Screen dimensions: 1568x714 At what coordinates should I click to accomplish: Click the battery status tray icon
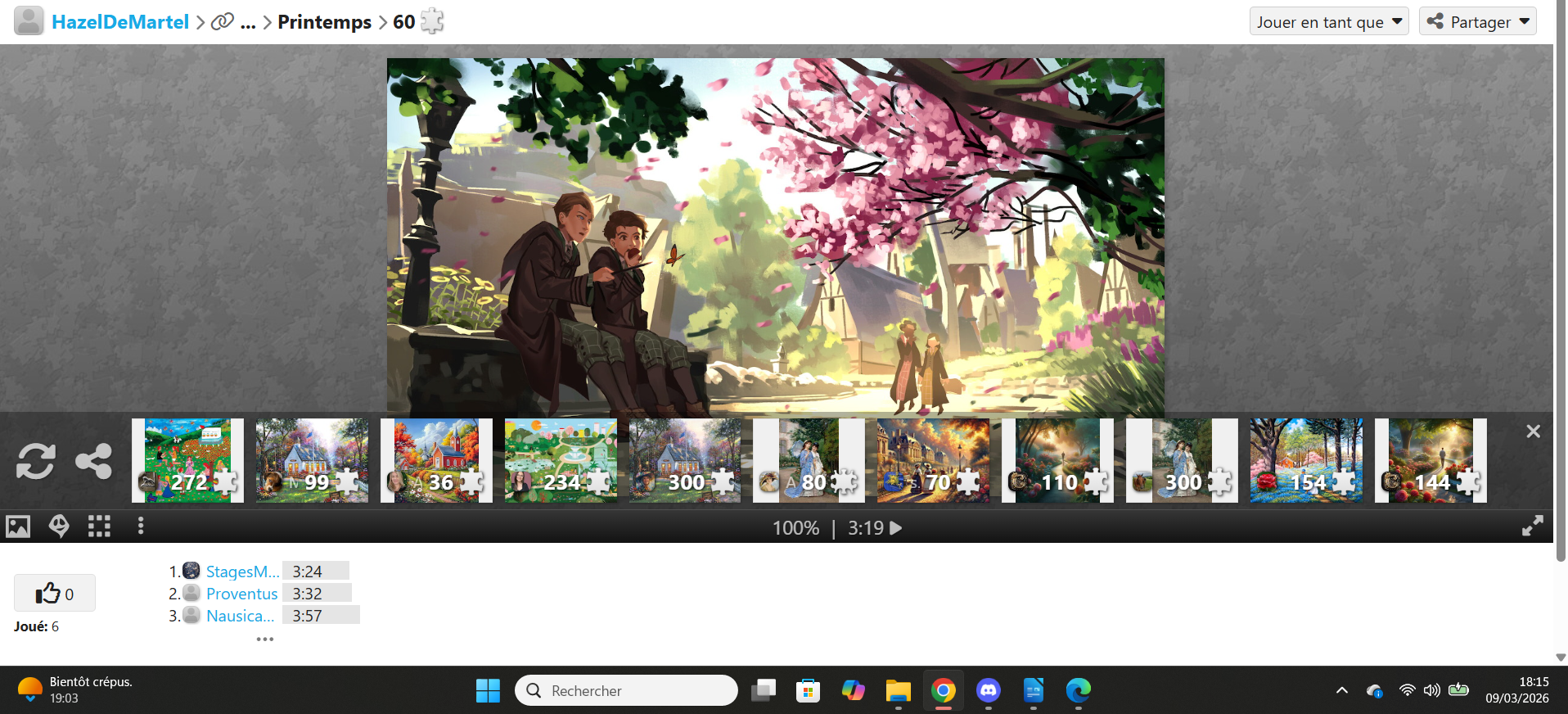tap(1458, 690)
